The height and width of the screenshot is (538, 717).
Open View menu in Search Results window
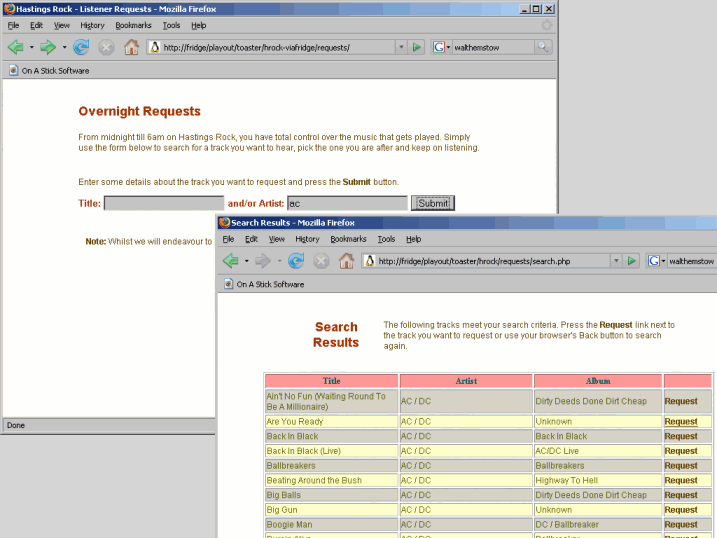coord(277,239)
